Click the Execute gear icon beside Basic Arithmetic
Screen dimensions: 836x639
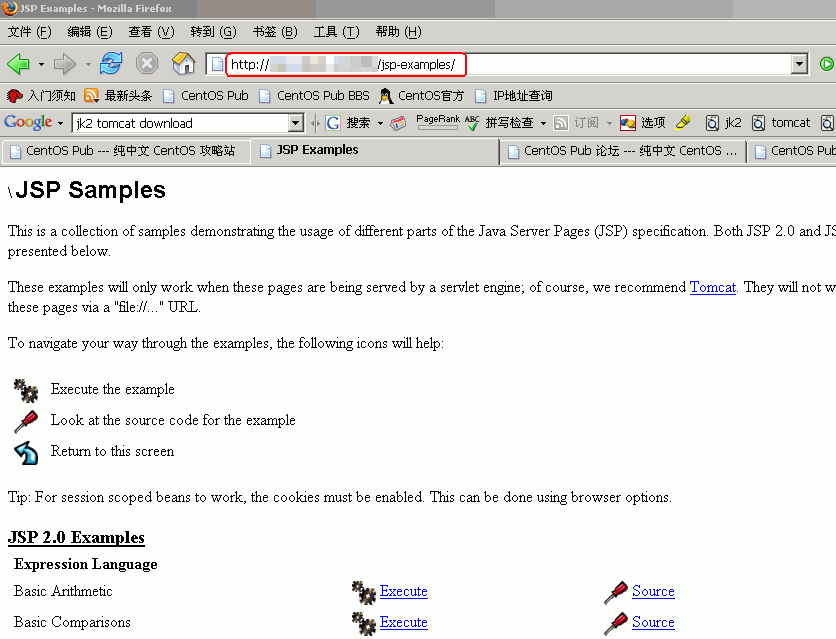(362, 592)
